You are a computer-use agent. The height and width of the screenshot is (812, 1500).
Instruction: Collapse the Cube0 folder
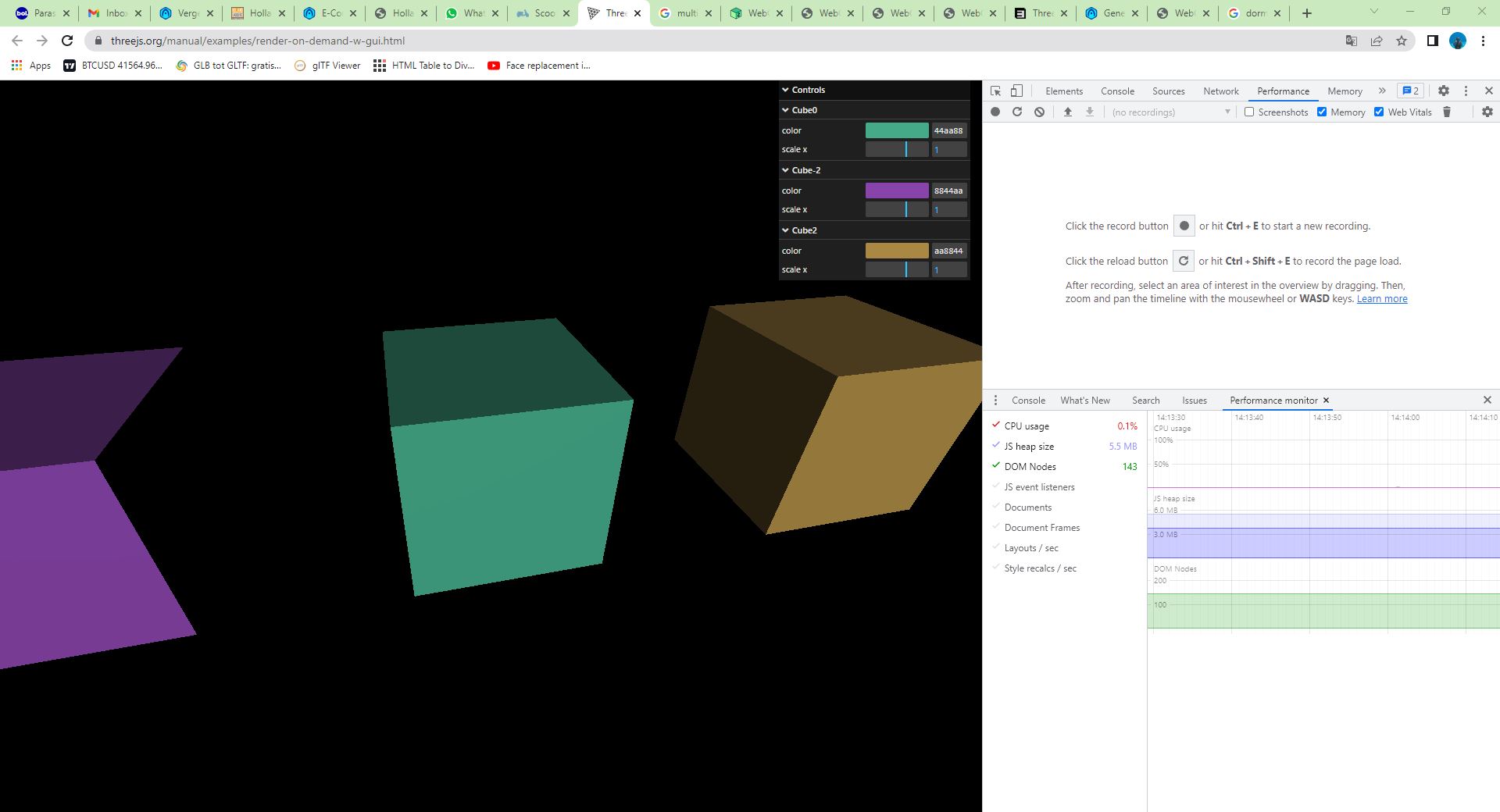pos(874,110)
